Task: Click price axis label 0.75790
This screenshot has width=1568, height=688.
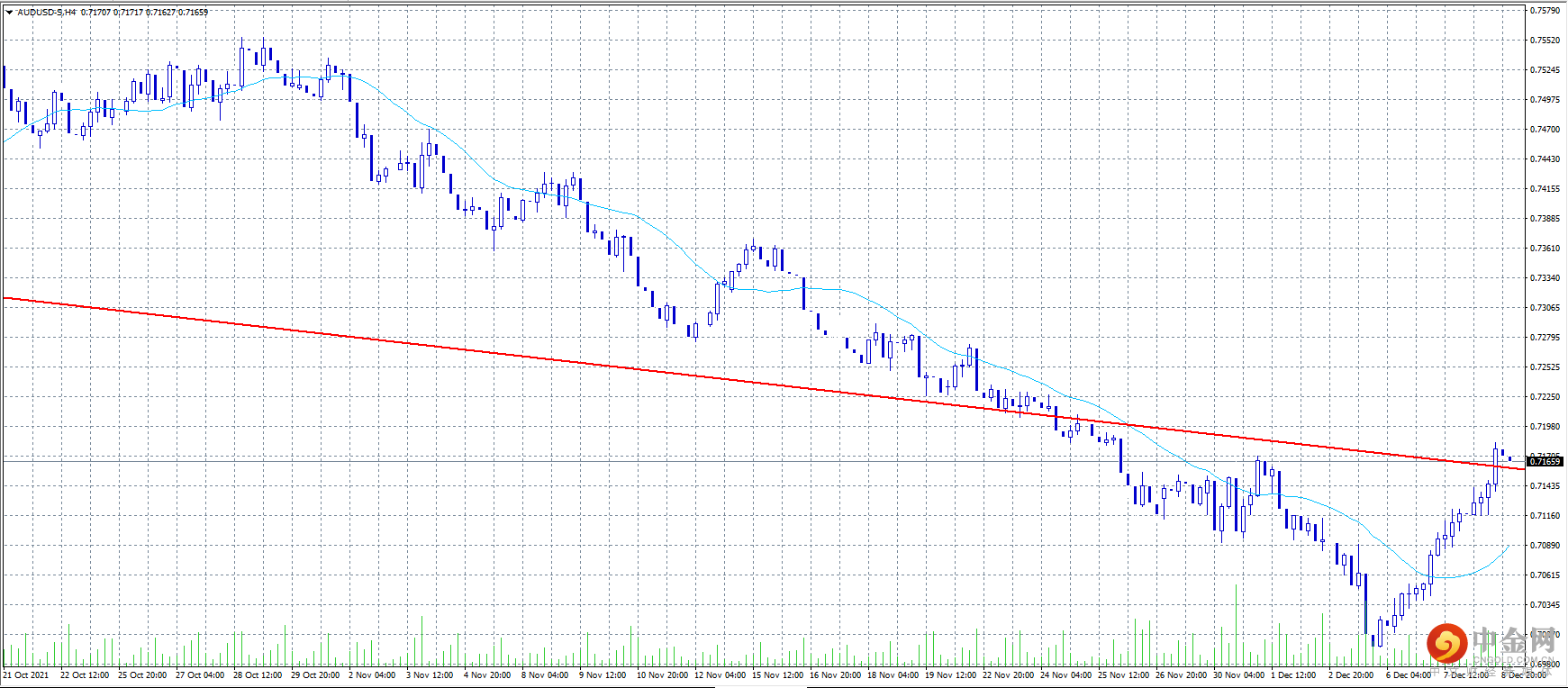Action: [x=1545, y=11]
